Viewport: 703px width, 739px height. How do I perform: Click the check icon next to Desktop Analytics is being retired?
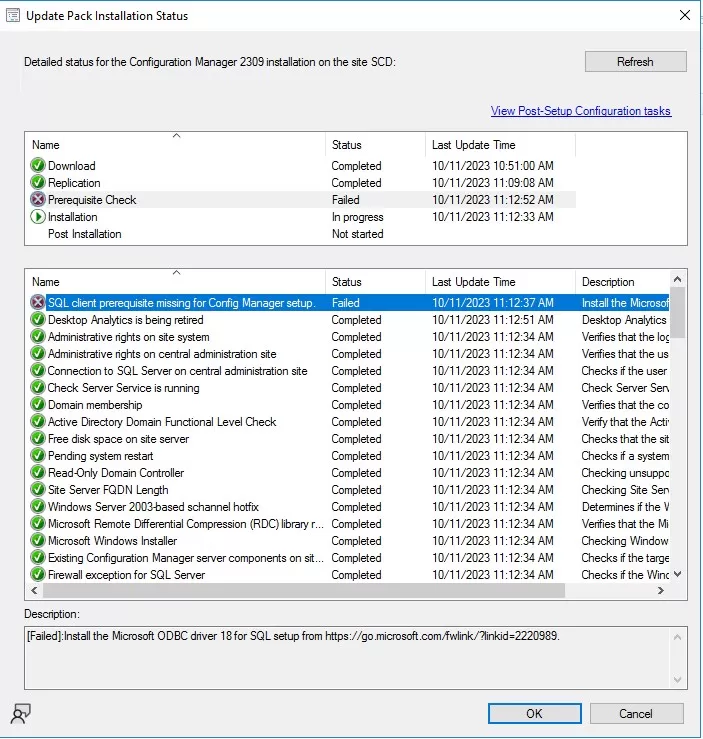[x=38, y=320]
